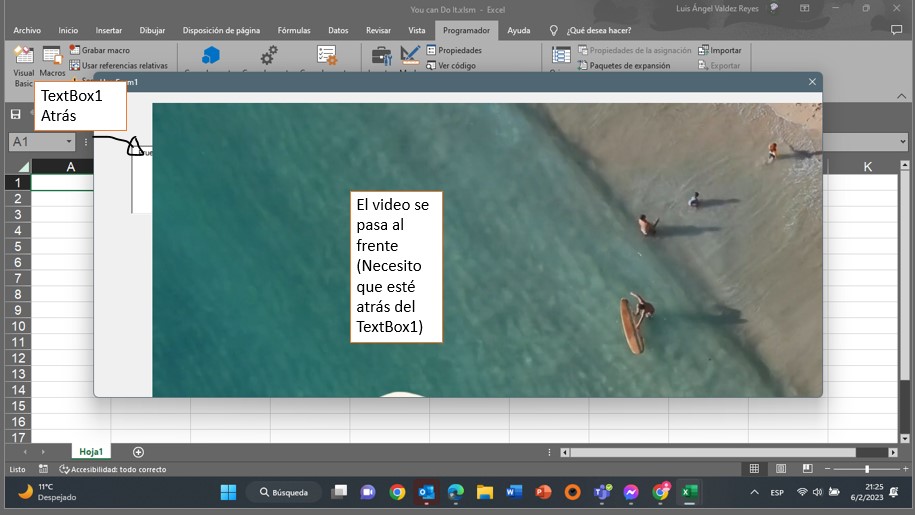Image resolution: width=915 pixels, height=515 pixels.
Task: Switch to the Disposición de página tab
Action: click(221, 30)
